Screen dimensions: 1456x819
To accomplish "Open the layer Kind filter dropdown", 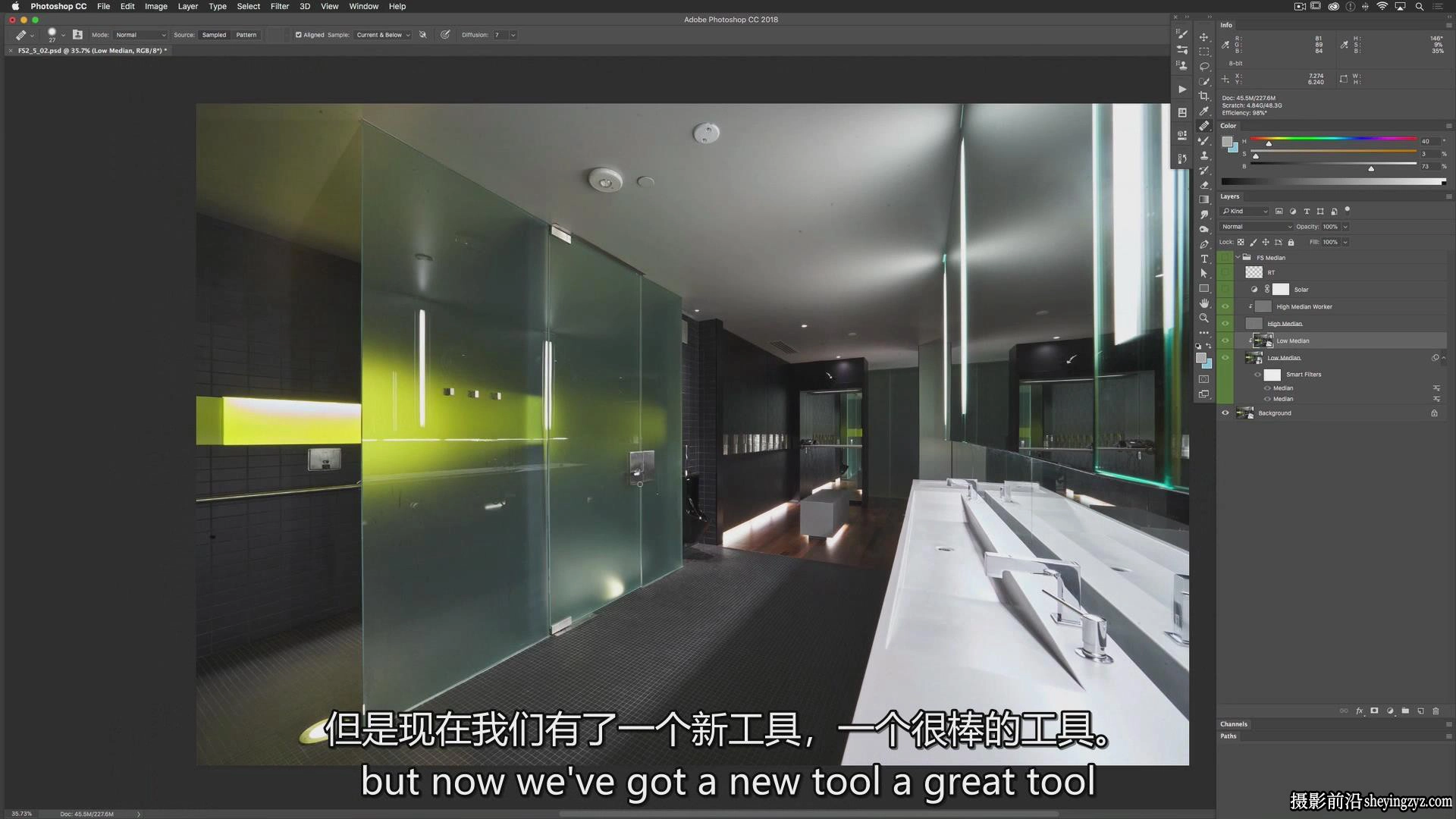I will [x=1244, y=212].
